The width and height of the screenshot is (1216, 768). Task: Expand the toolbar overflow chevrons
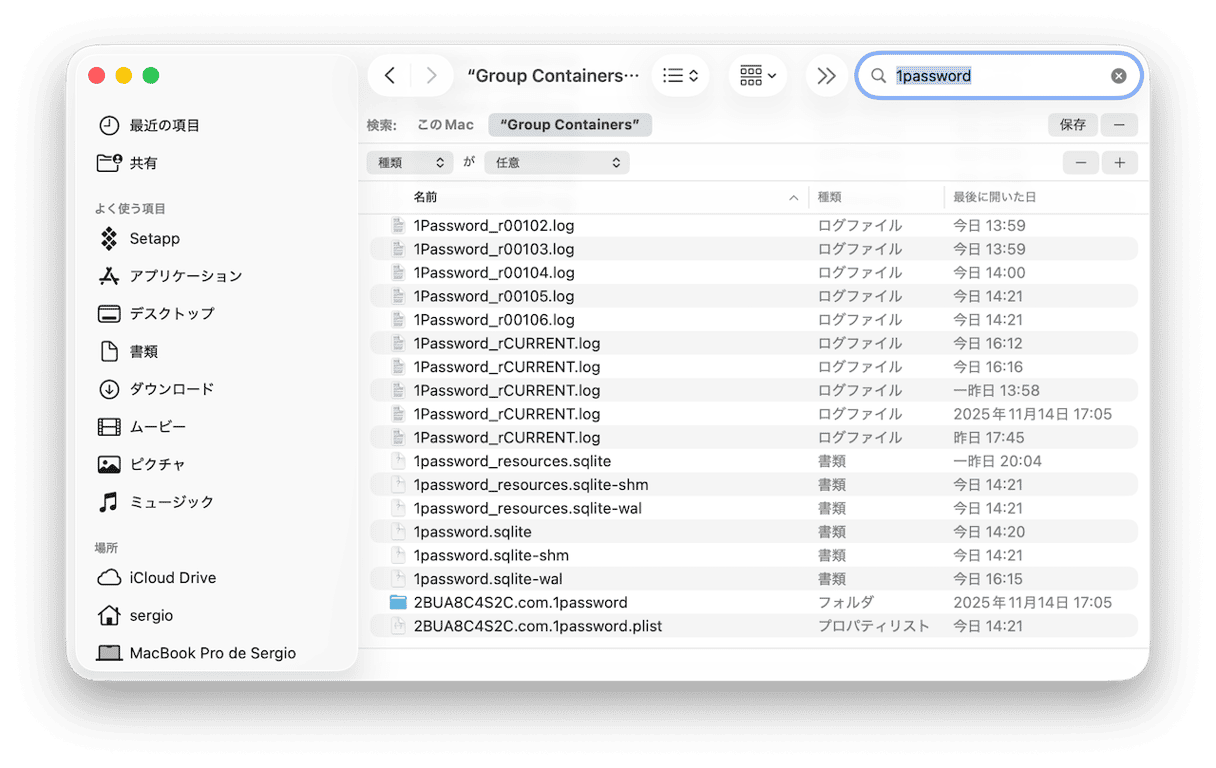826,76
